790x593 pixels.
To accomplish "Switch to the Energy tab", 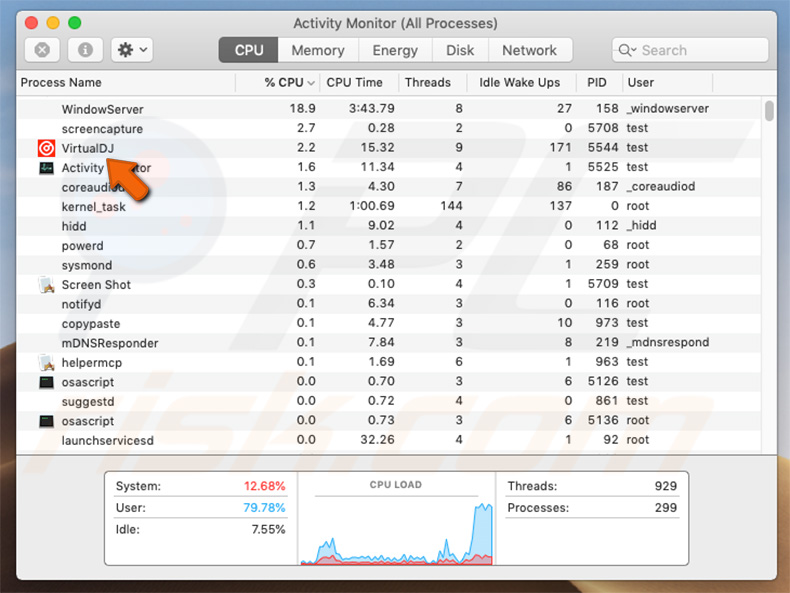I will click(x=395, y=50).
